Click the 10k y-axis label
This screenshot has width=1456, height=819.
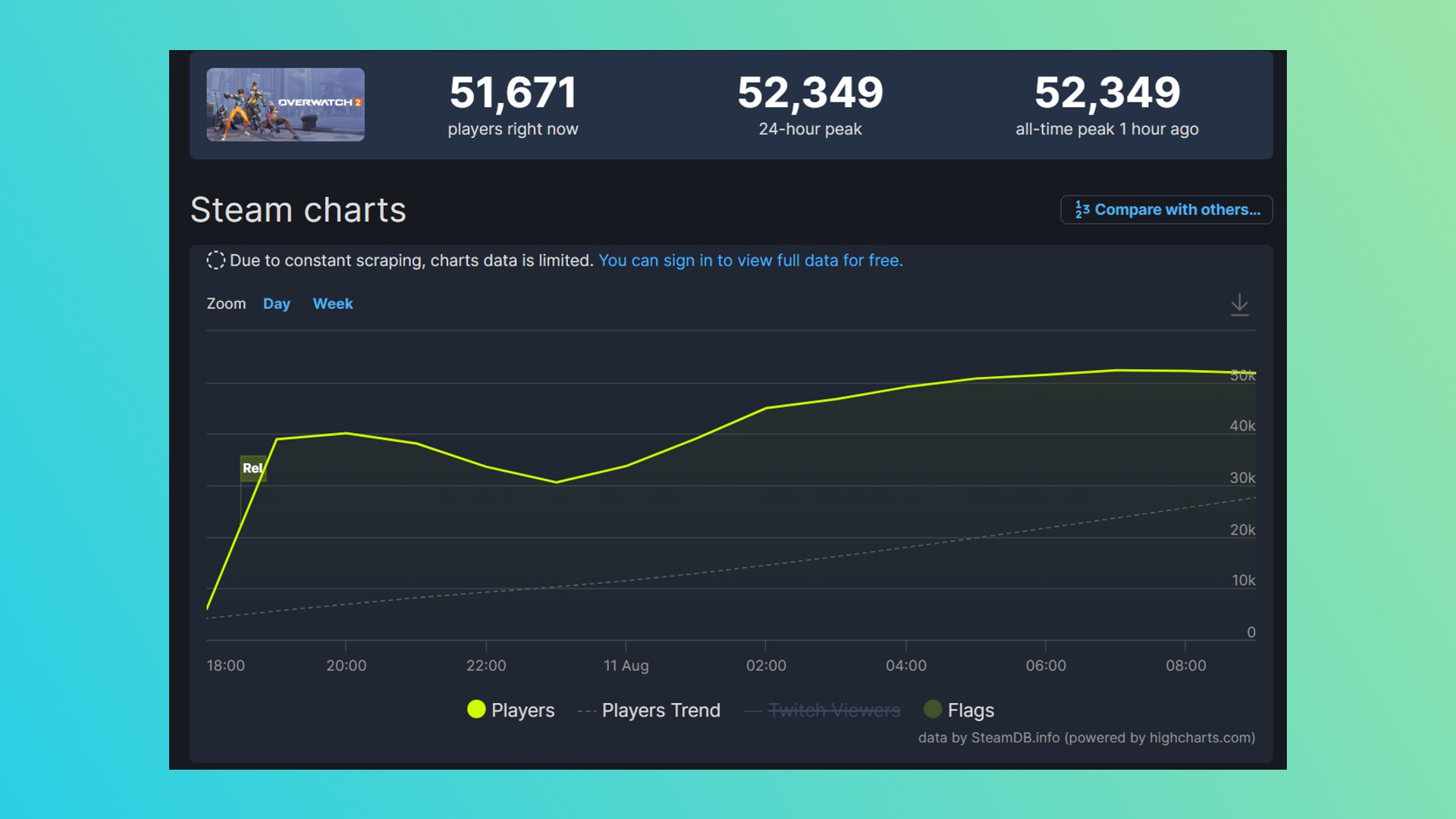pos(1243,580)
